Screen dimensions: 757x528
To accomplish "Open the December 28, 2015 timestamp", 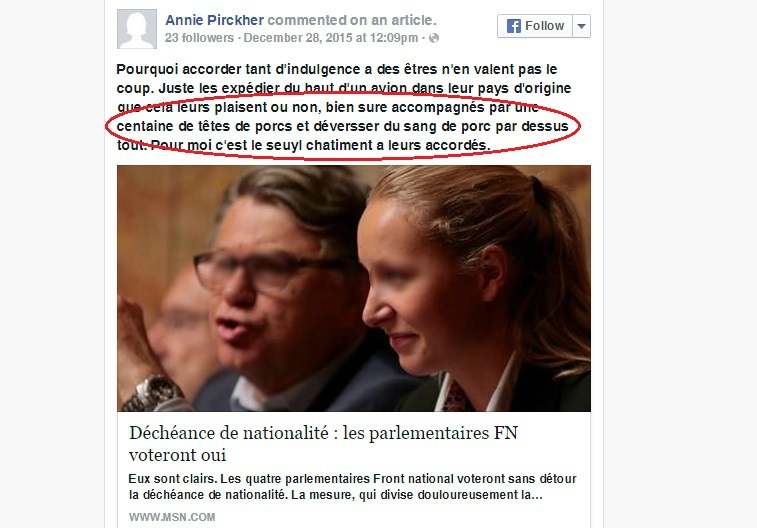I will coord(331,38).
